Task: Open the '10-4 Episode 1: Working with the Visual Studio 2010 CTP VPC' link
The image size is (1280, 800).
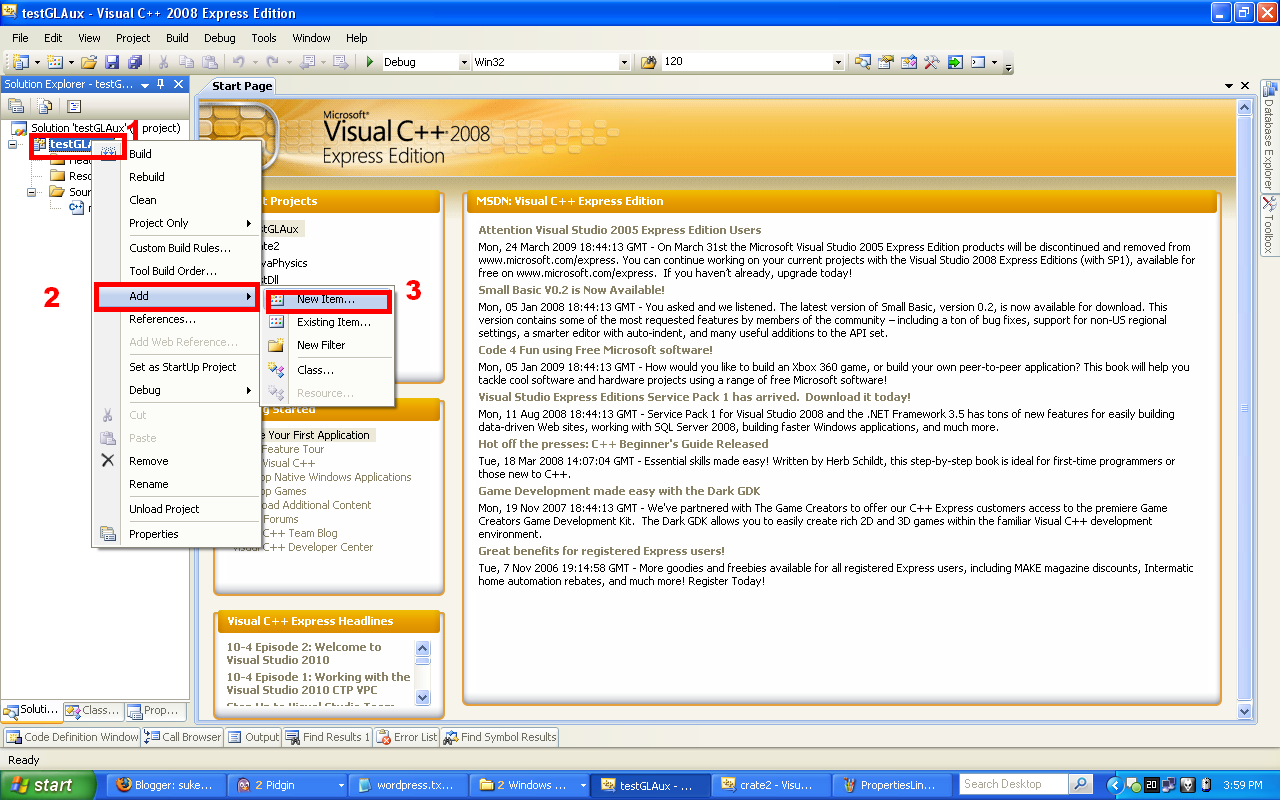Action: 318,683
